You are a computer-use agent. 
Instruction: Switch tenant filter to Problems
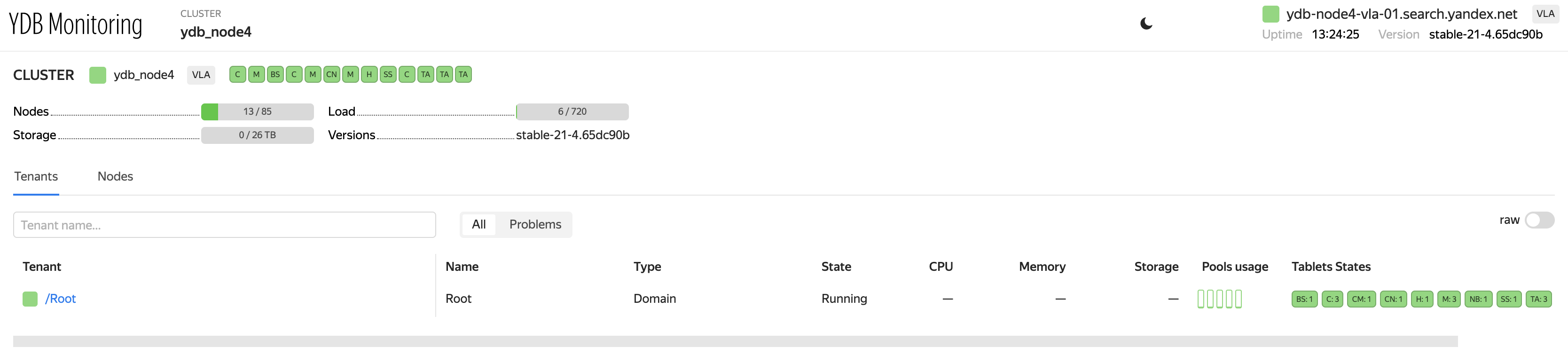click(534, 224)
